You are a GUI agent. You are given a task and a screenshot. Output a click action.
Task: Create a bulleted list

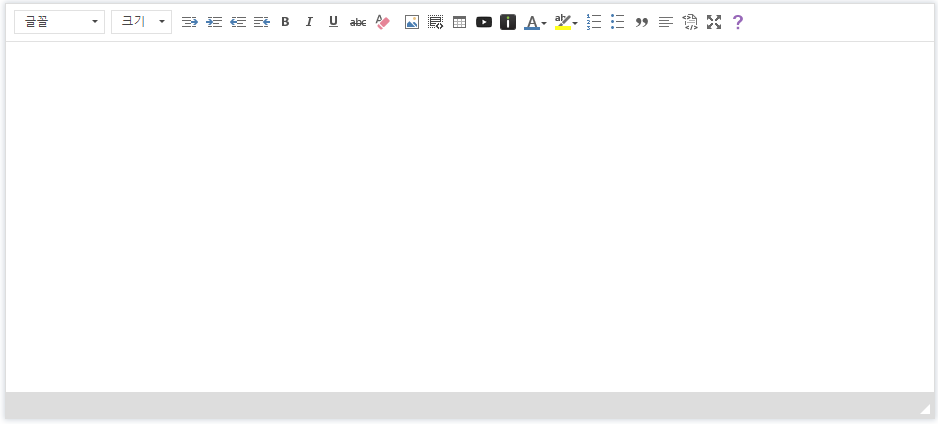pyautogui.click(x=618, y=22)
